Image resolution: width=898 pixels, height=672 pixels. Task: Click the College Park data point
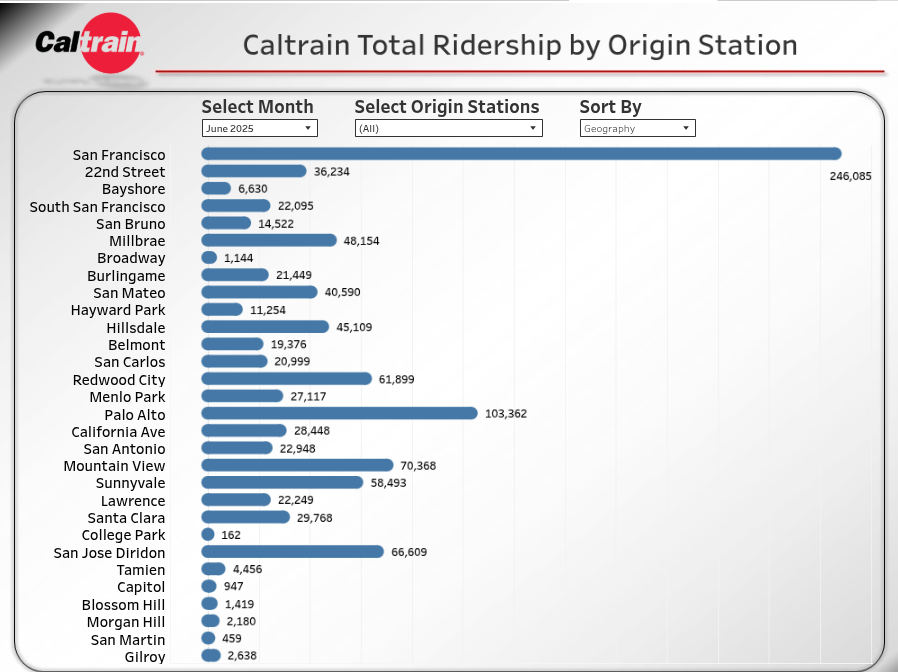click(208, 535)
